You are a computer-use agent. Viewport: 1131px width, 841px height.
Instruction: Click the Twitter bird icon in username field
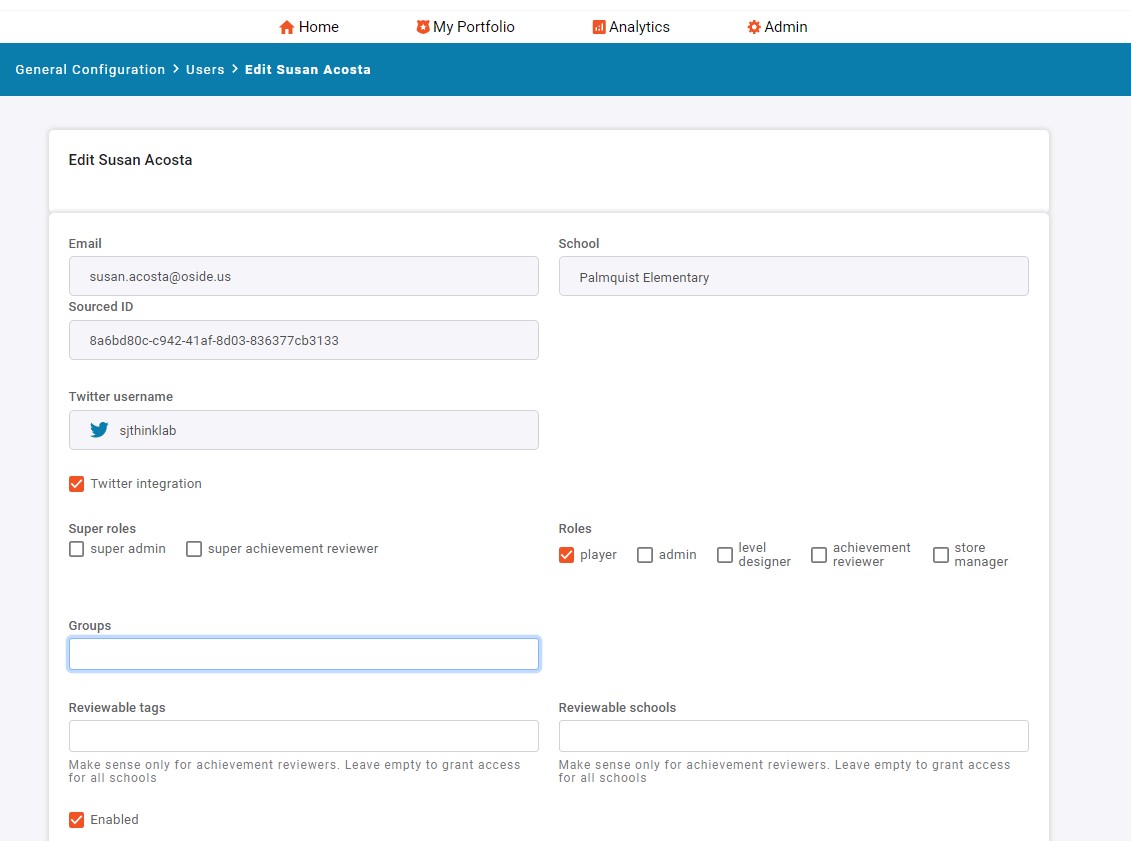[x=98, y=429]
